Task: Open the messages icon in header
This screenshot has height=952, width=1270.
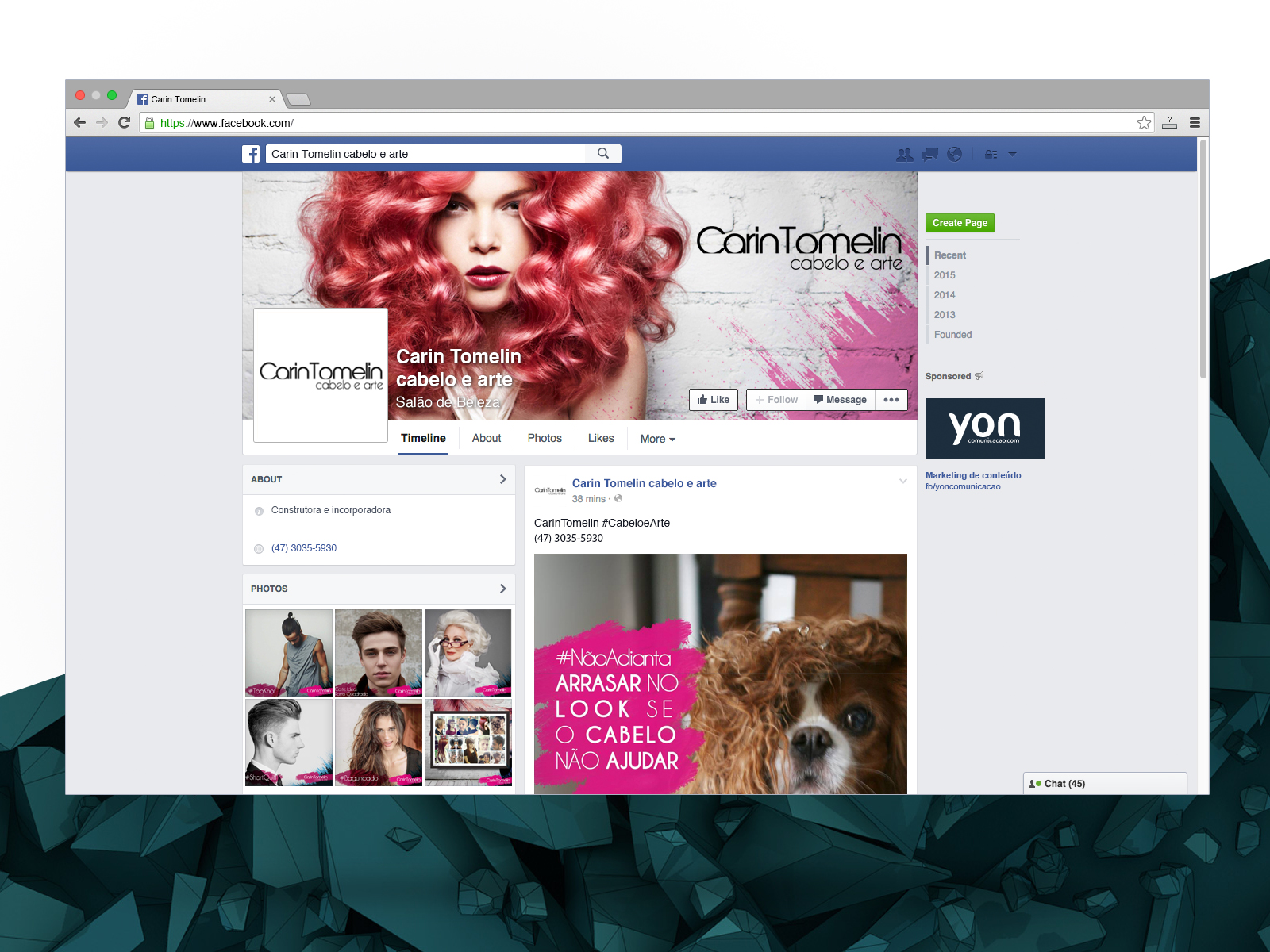Action: (929, 155)
